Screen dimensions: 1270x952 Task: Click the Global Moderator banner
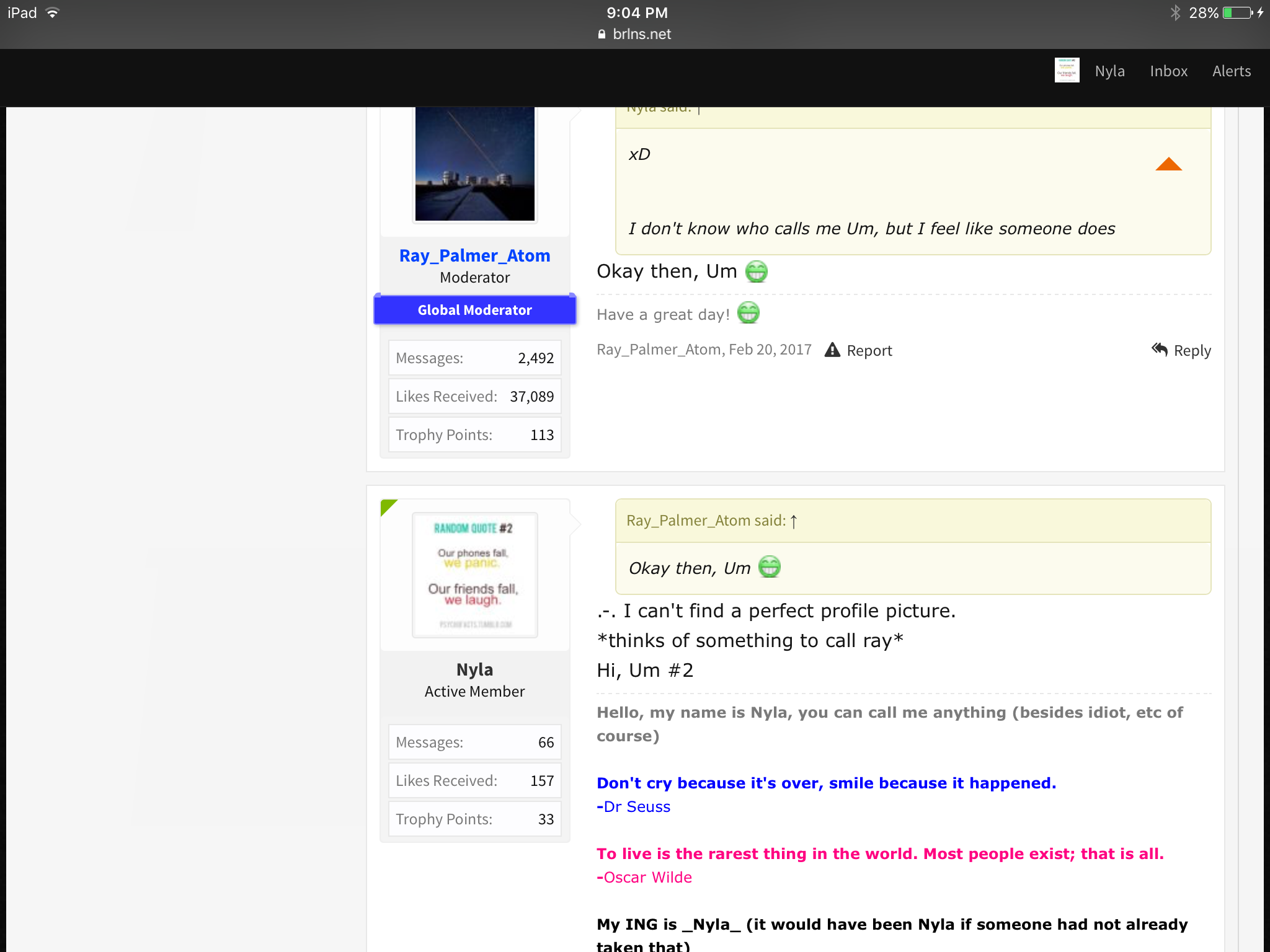474,310
